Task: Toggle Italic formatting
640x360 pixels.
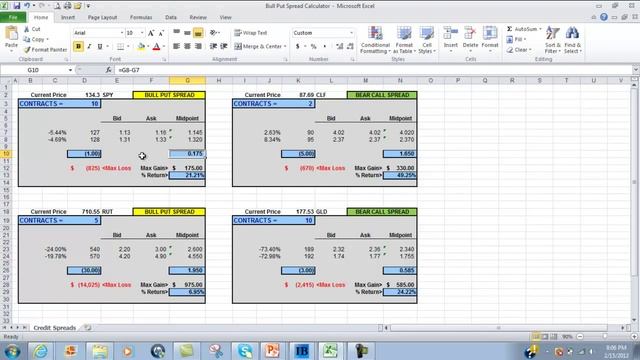Action: pyautogui.click(x=89, y=47)
